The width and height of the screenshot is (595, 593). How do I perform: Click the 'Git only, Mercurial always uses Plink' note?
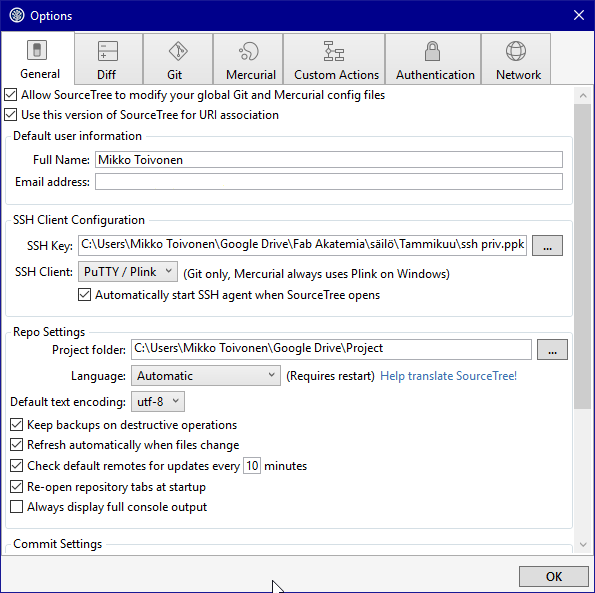[x=316, y=274]
